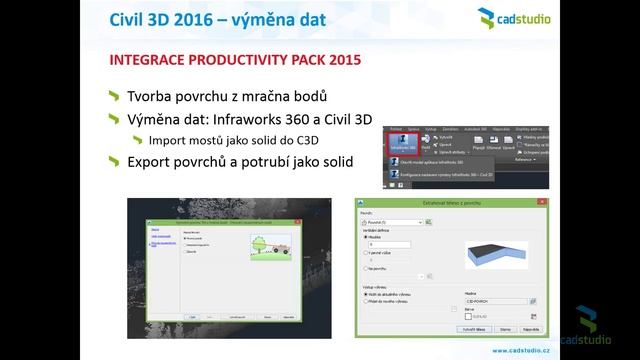Click Nápověda in the extract solid dialog
640x360 pixels.
click(531, 329)
